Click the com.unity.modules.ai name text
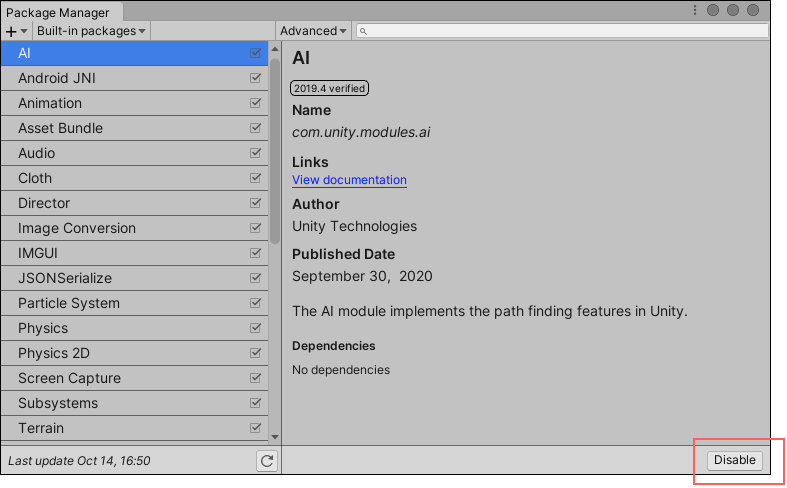 tap(361, 133)
